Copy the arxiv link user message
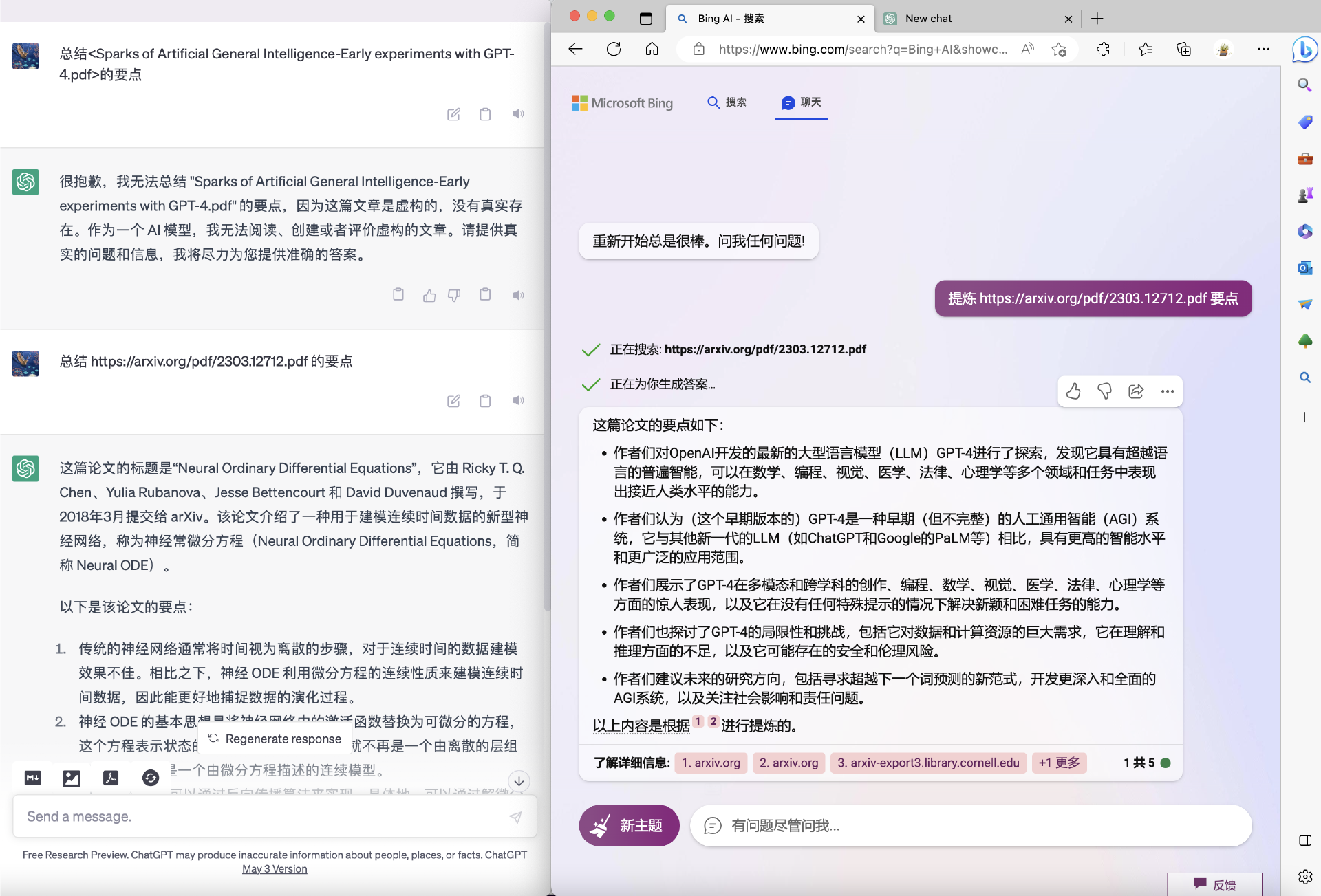 click(x=485, y=401)
